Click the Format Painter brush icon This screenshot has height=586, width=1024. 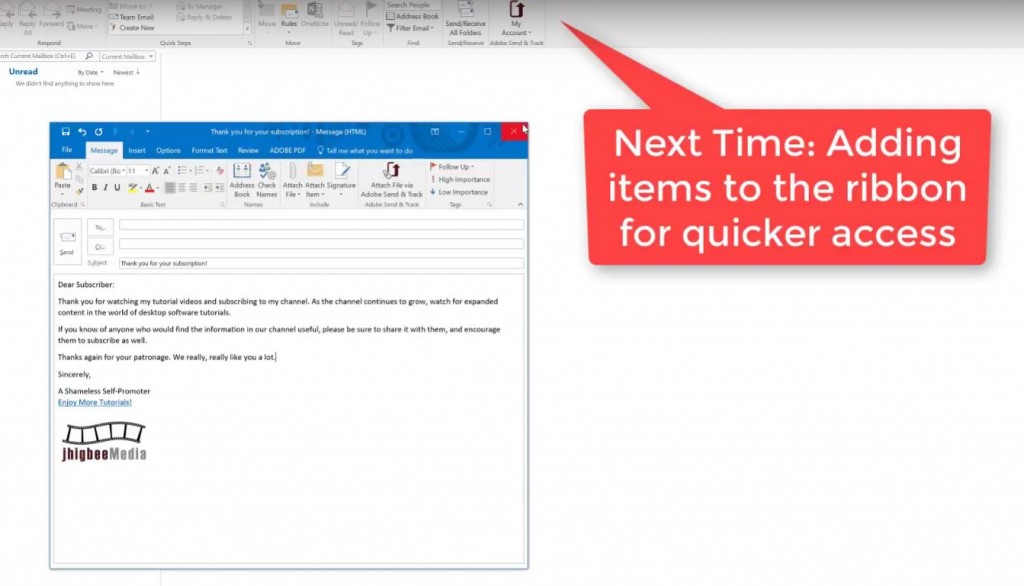79,191
